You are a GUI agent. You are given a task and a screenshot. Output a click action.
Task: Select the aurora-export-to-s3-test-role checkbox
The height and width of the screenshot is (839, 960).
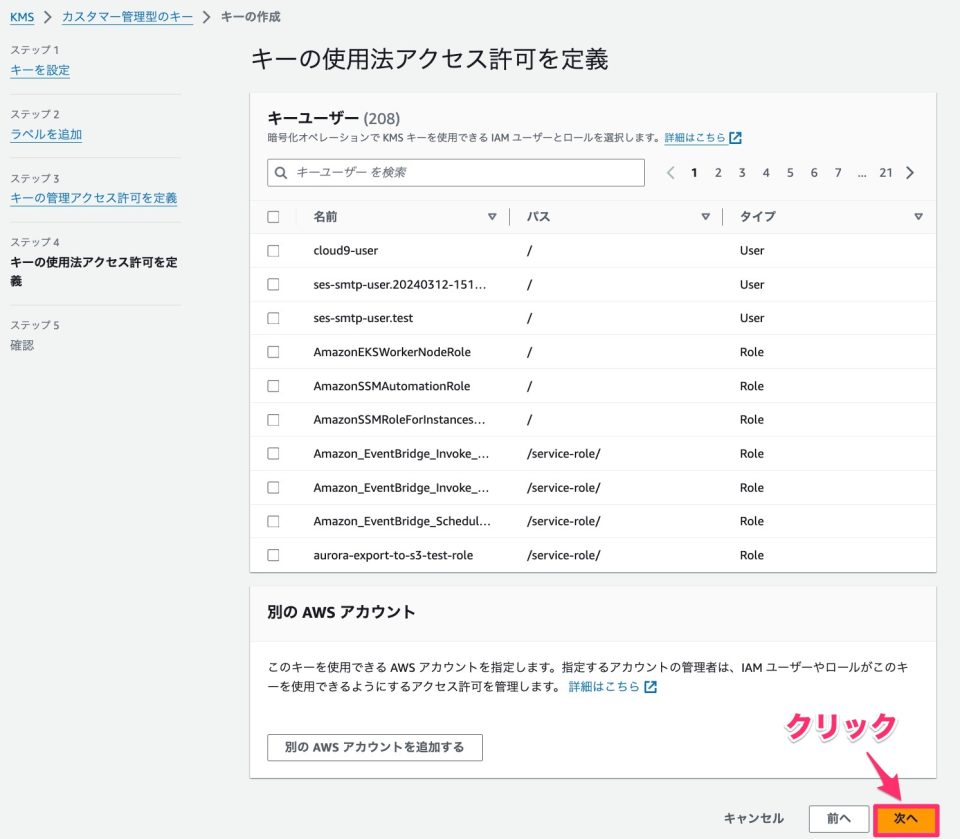pos(273,555)
